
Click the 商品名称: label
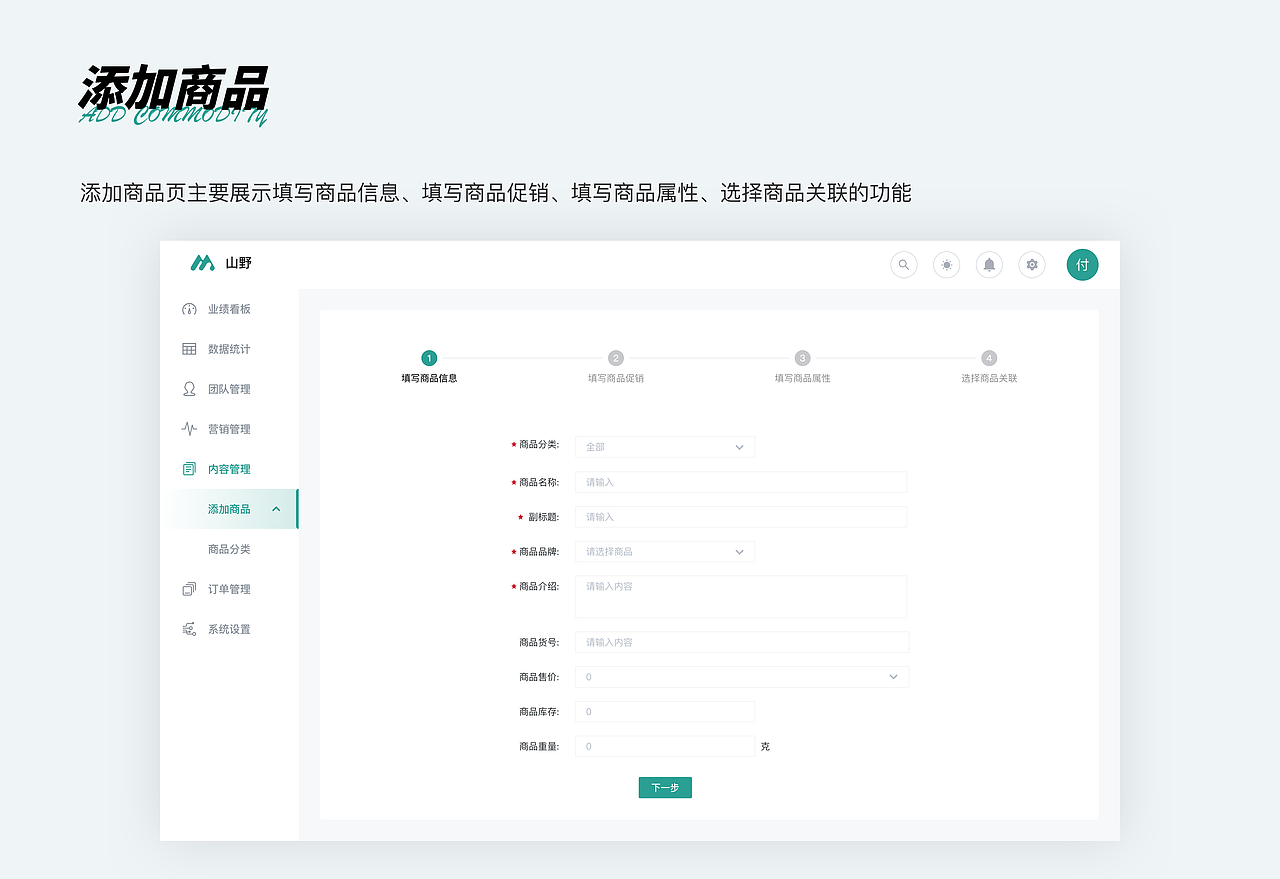click(539, 482)
